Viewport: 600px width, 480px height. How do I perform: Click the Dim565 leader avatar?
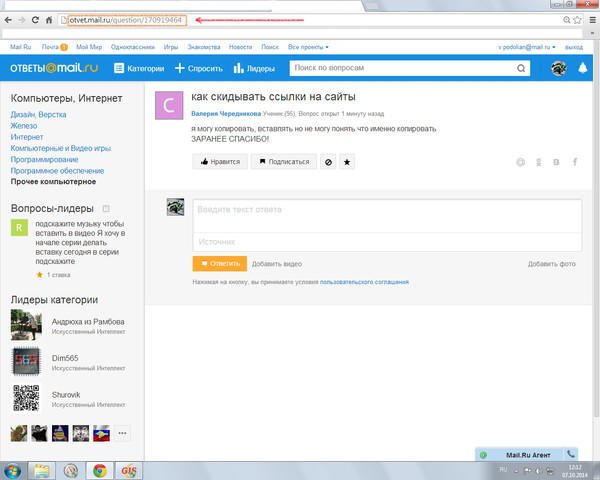25,360
